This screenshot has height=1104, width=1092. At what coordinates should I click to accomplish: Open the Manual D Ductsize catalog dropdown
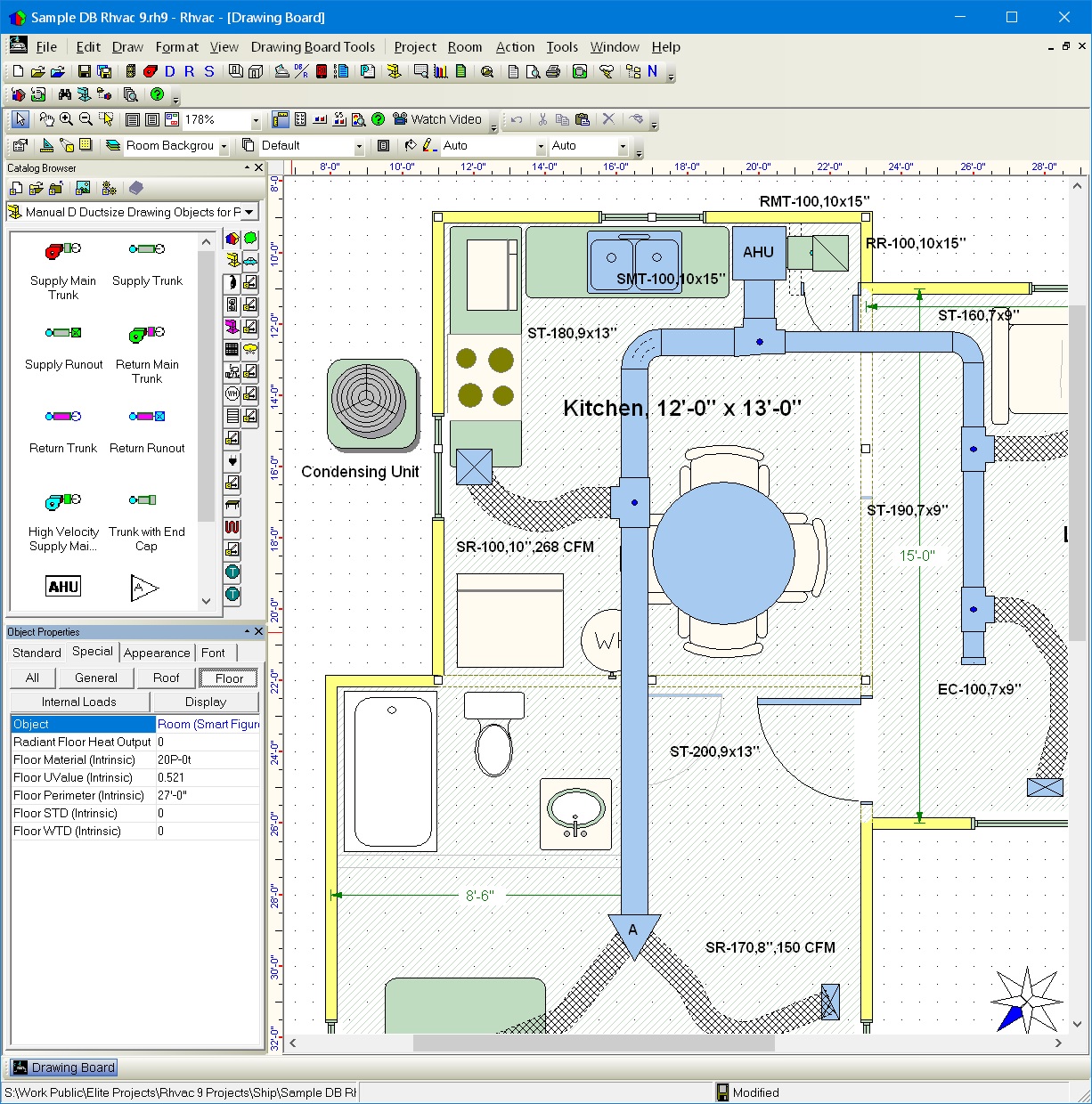click(249, 212)
